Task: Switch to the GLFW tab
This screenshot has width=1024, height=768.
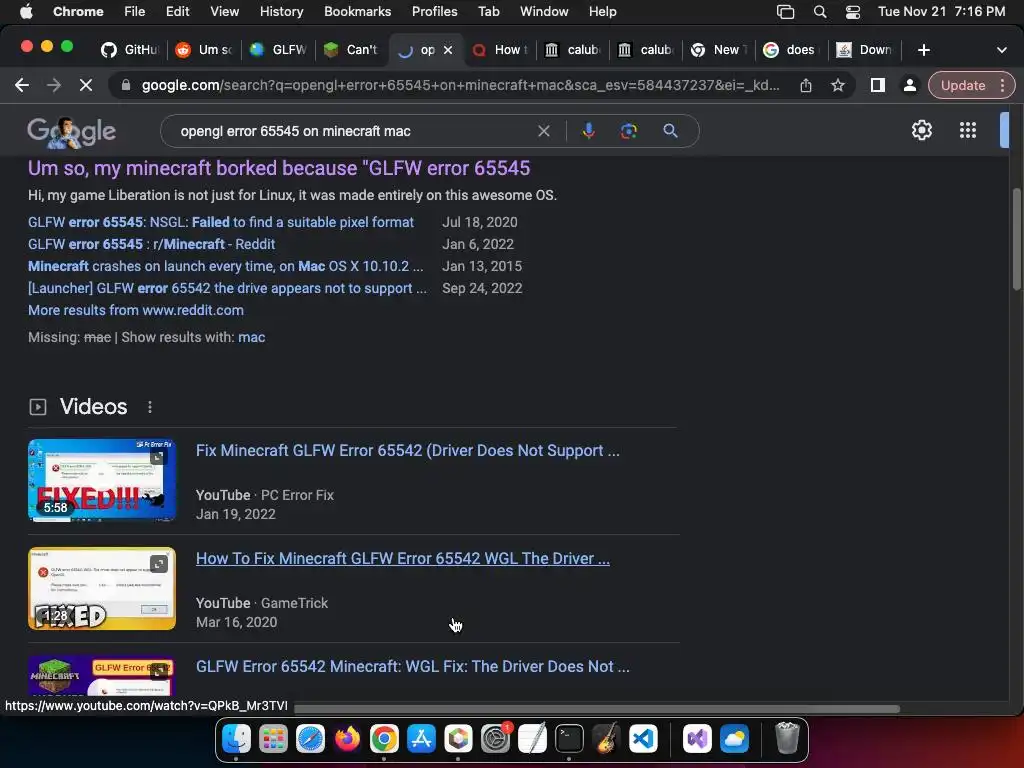Action: [278, 50]
